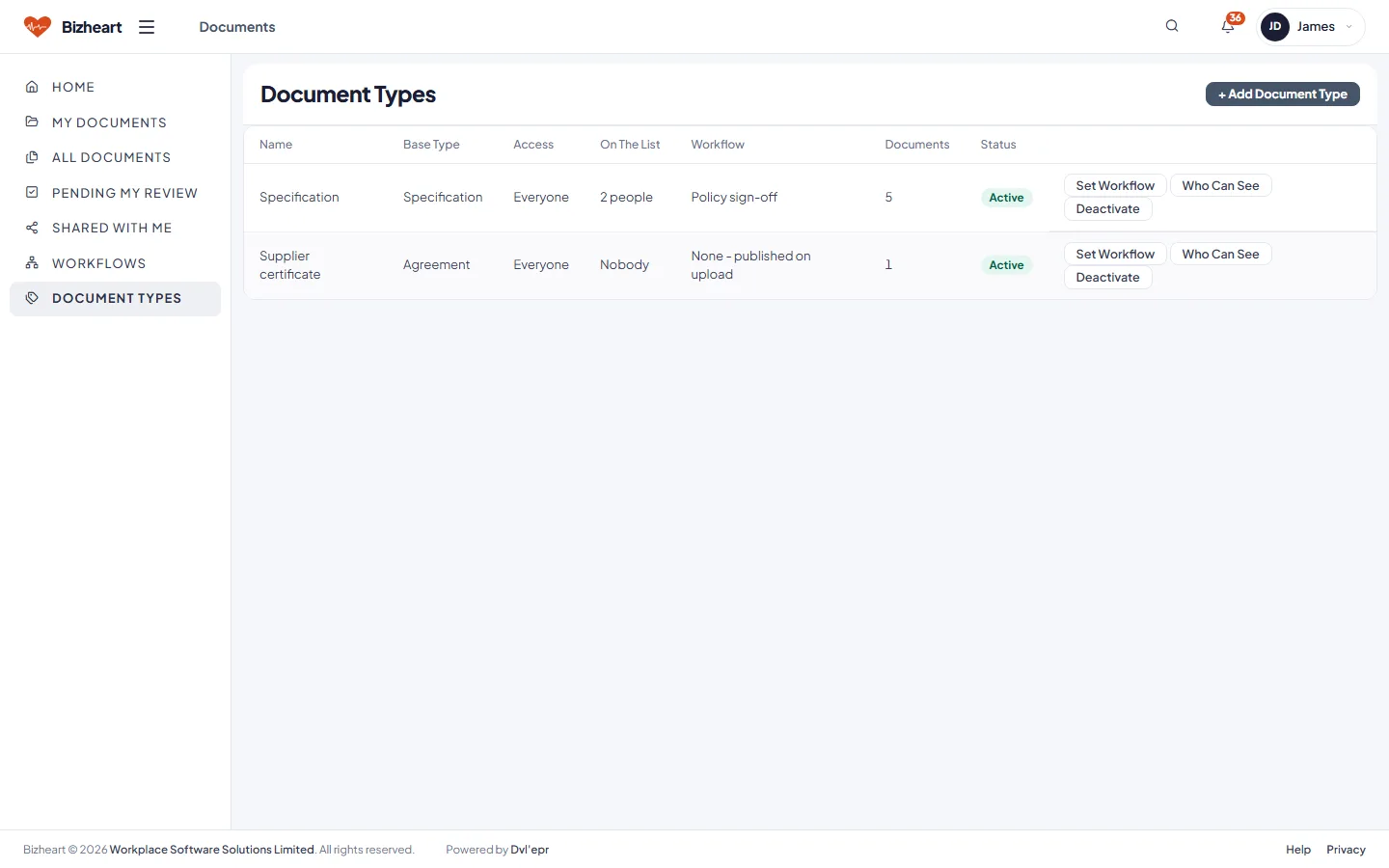Deactivate the Specification document type
Image resolution: width=1389 pixels, height=868 pixels.
1107,208
